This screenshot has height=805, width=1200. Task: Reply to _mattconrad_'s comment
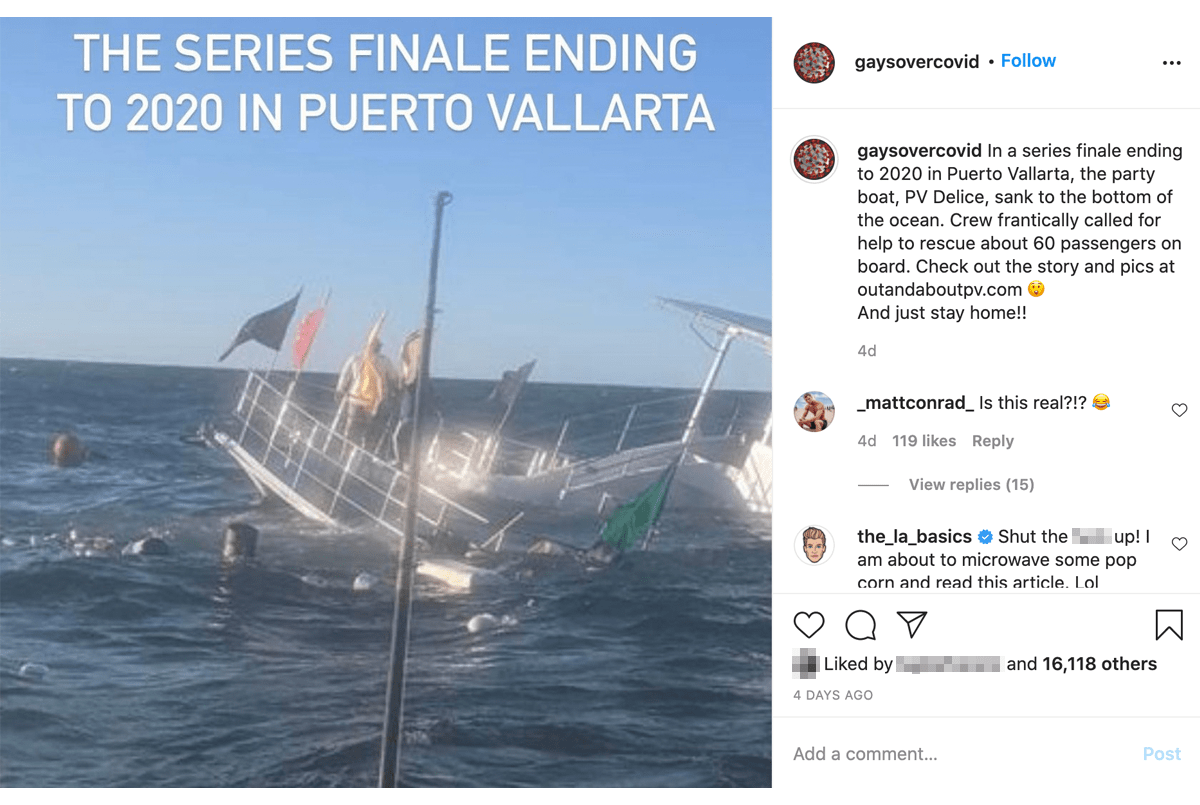click(x=992, y=441)
